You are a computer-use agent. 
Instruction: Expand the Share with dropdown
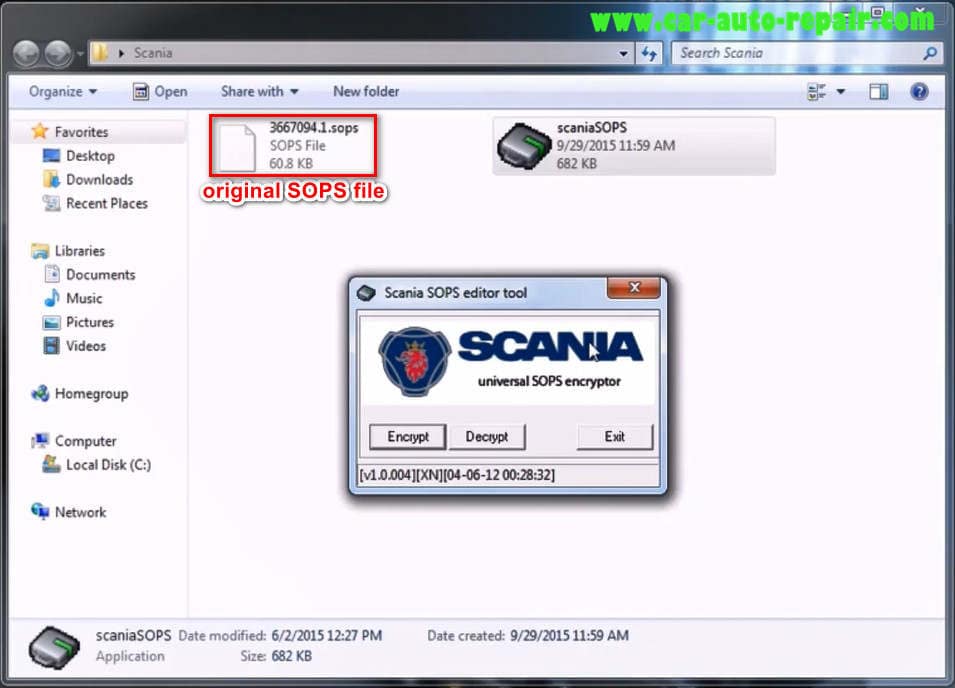coord(258,91)
